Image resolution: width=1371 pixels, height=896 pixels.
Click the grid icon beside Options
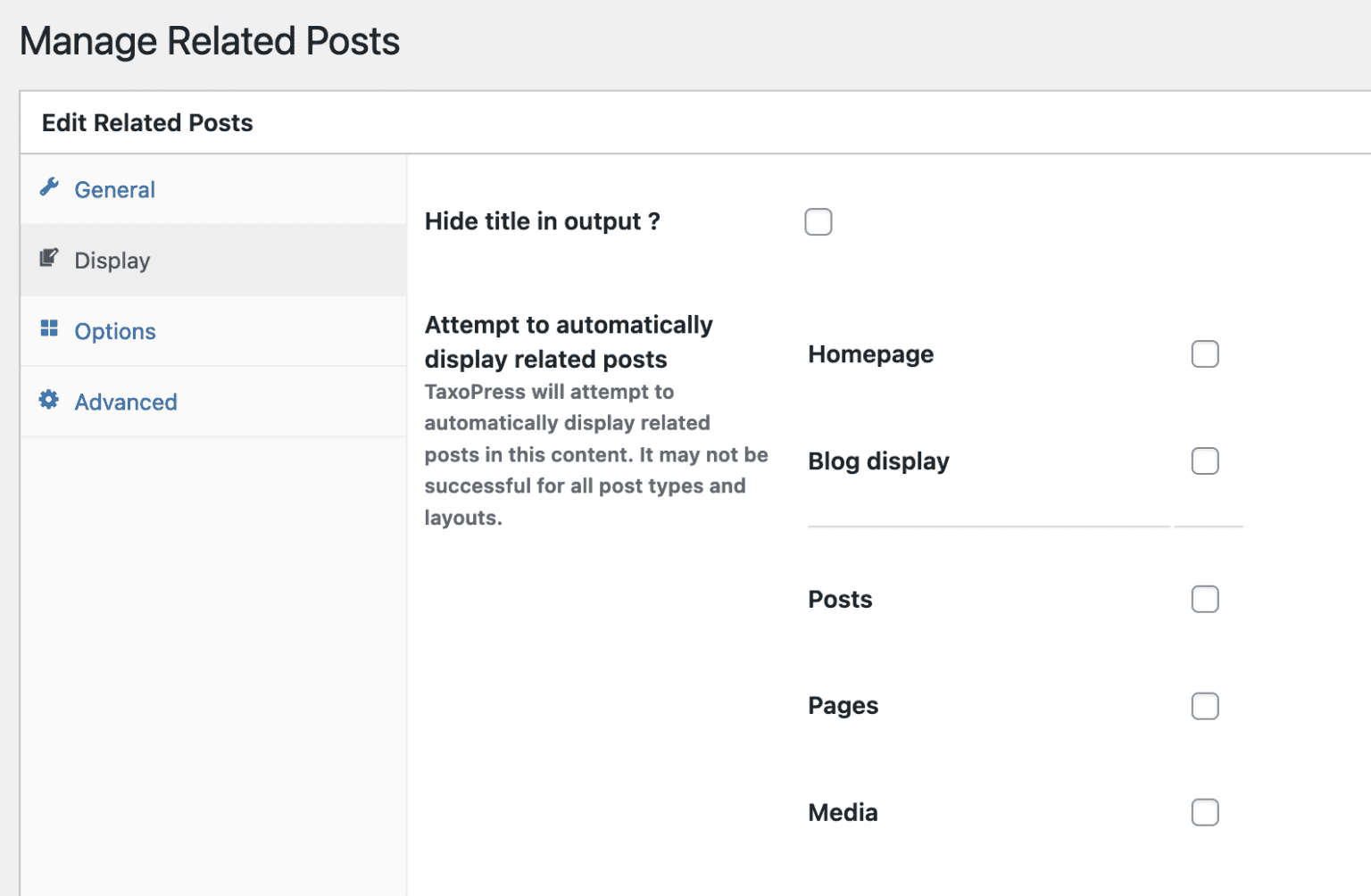[x=51, y=328]
